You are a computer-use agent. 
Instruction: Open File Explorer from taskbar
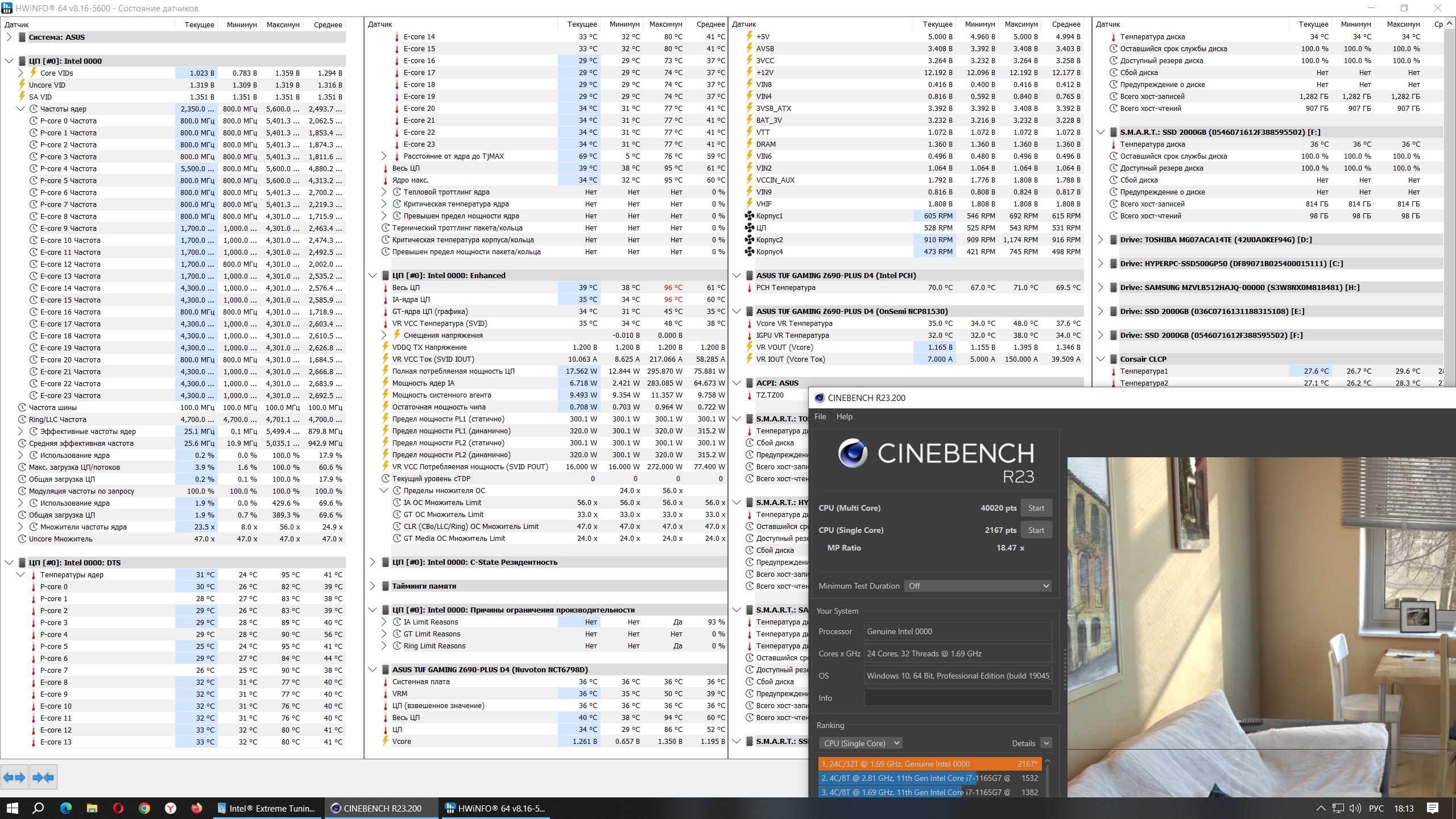(x=92, y=808)
